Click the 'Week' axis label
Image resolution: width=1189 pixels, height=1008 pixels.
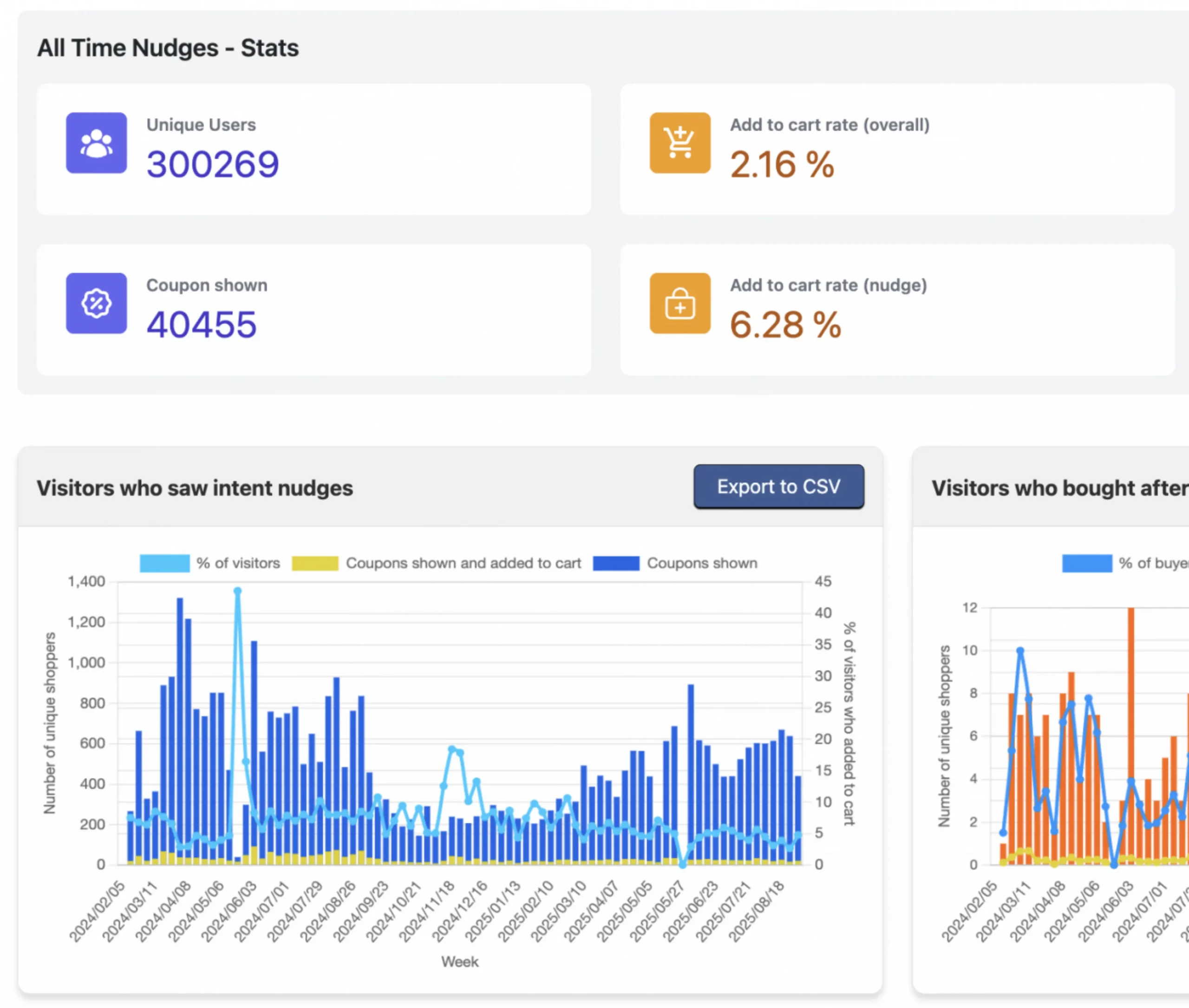click(460, 962)
